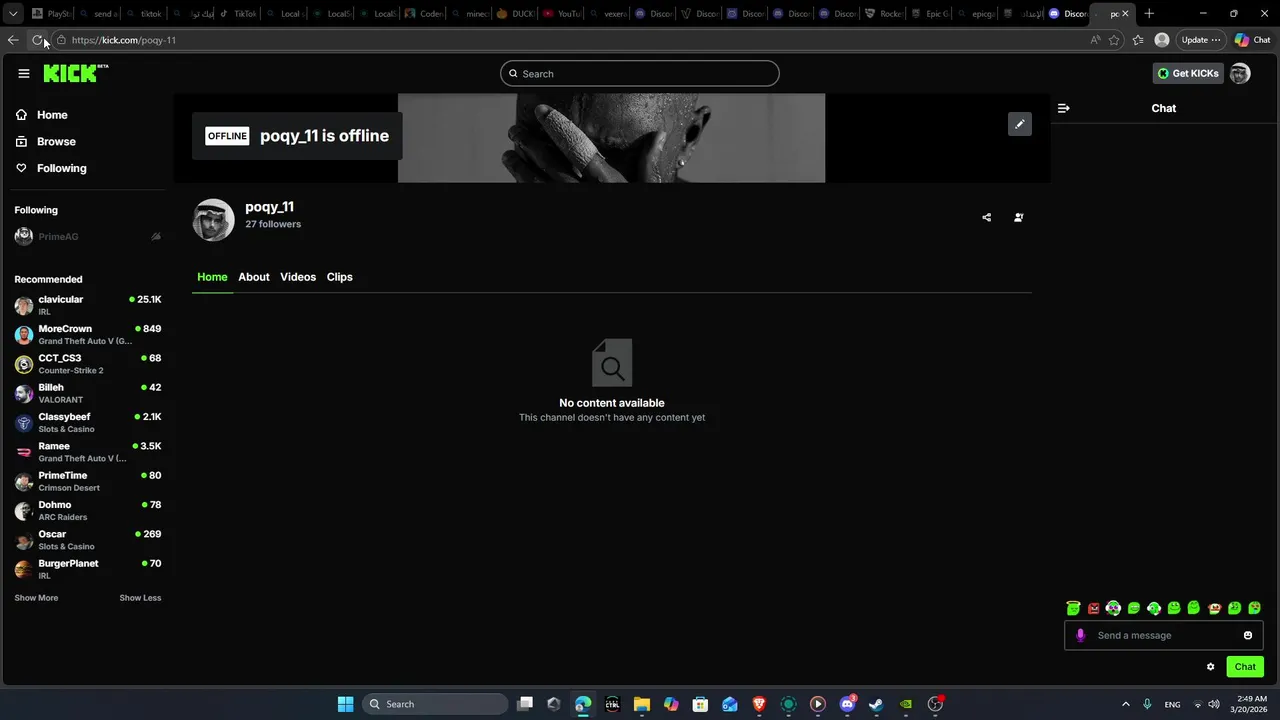The height and width of the screenshot is (720, 1280).
Task: Open recommended channel Classybeef
Action: (88, 422)
